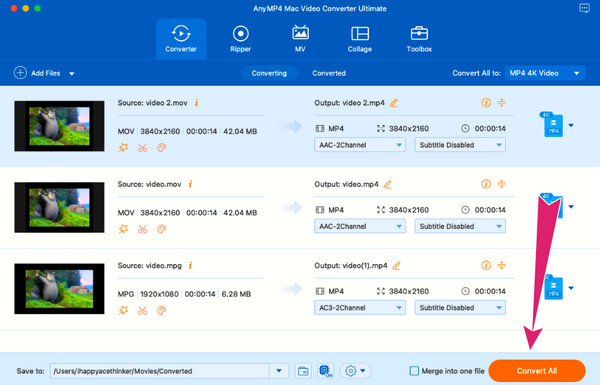
Task: Enhance video.mpg with the star wand icon
Action: click(123, 310)
